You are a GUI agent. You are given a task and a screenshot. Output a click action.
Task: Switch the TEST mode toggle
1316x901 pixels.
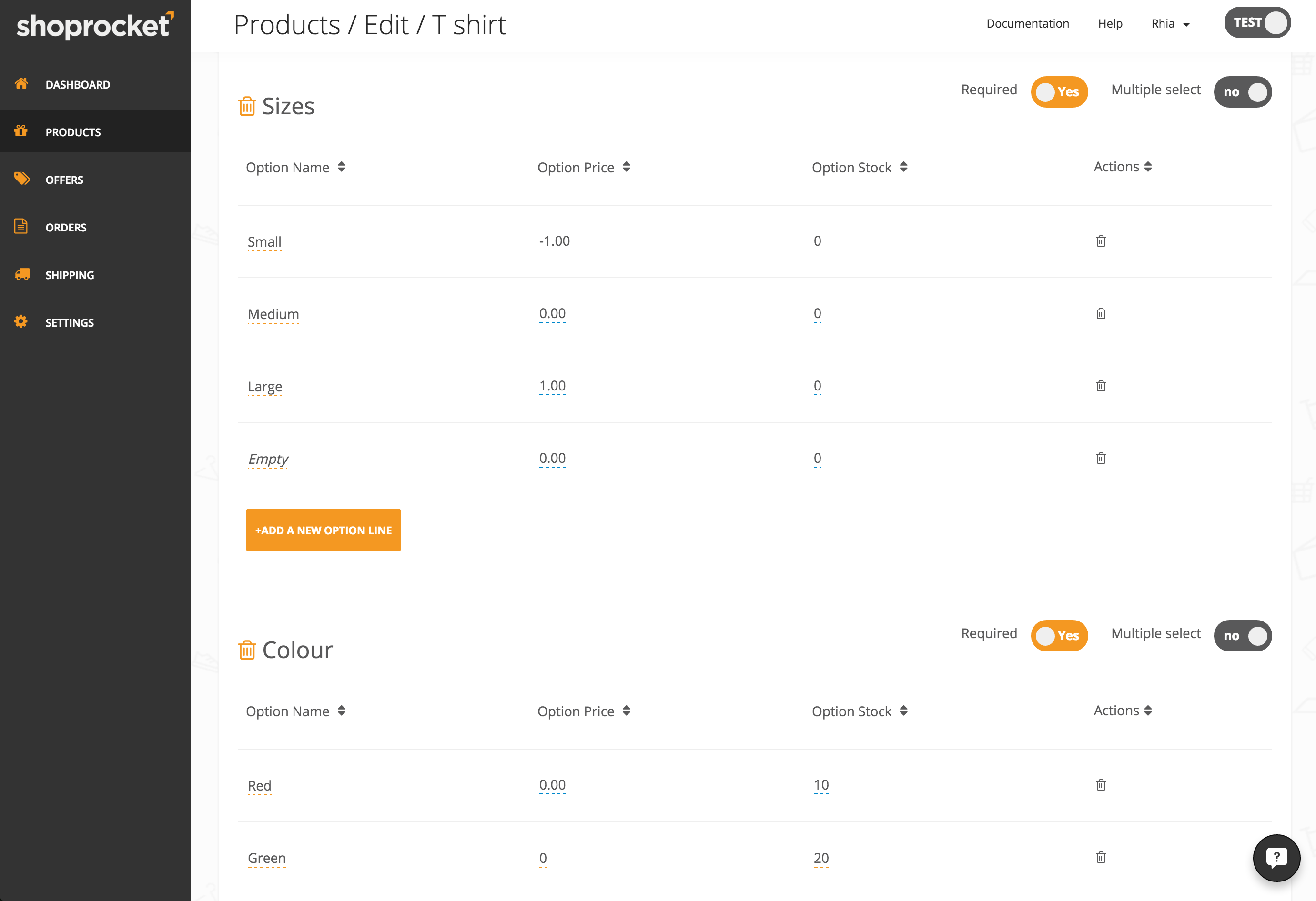click(x=1257, y=23)
